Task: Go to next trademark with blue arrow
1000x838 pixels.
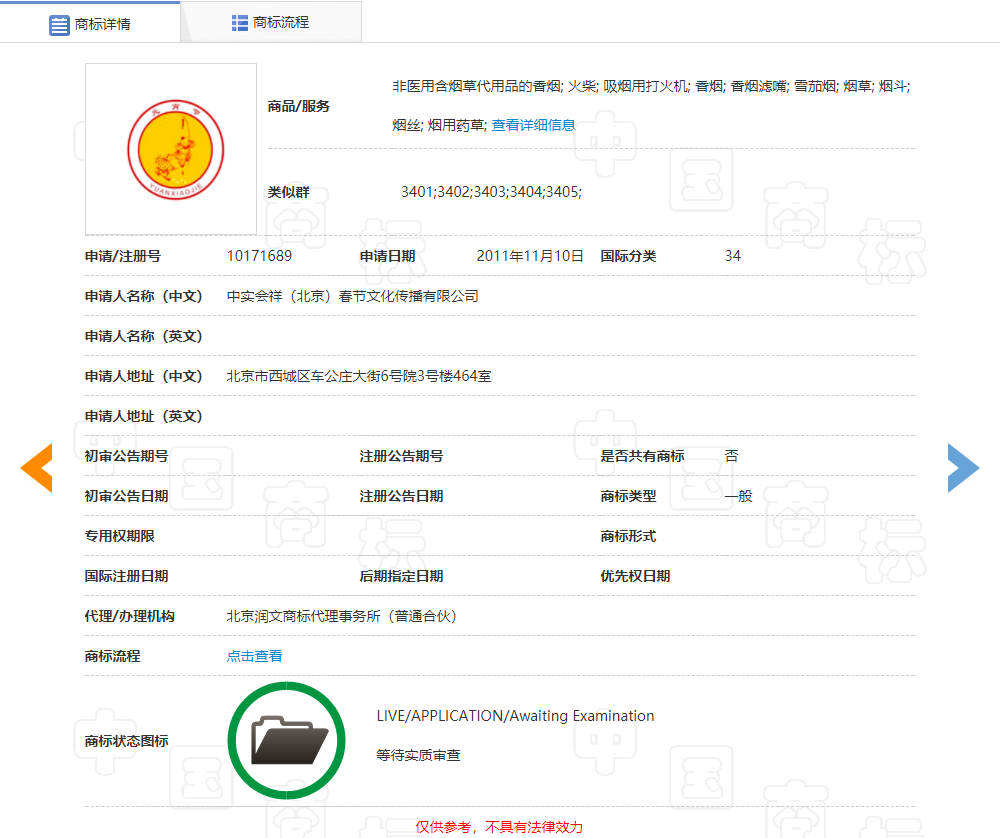Action: tap(963, 468)
